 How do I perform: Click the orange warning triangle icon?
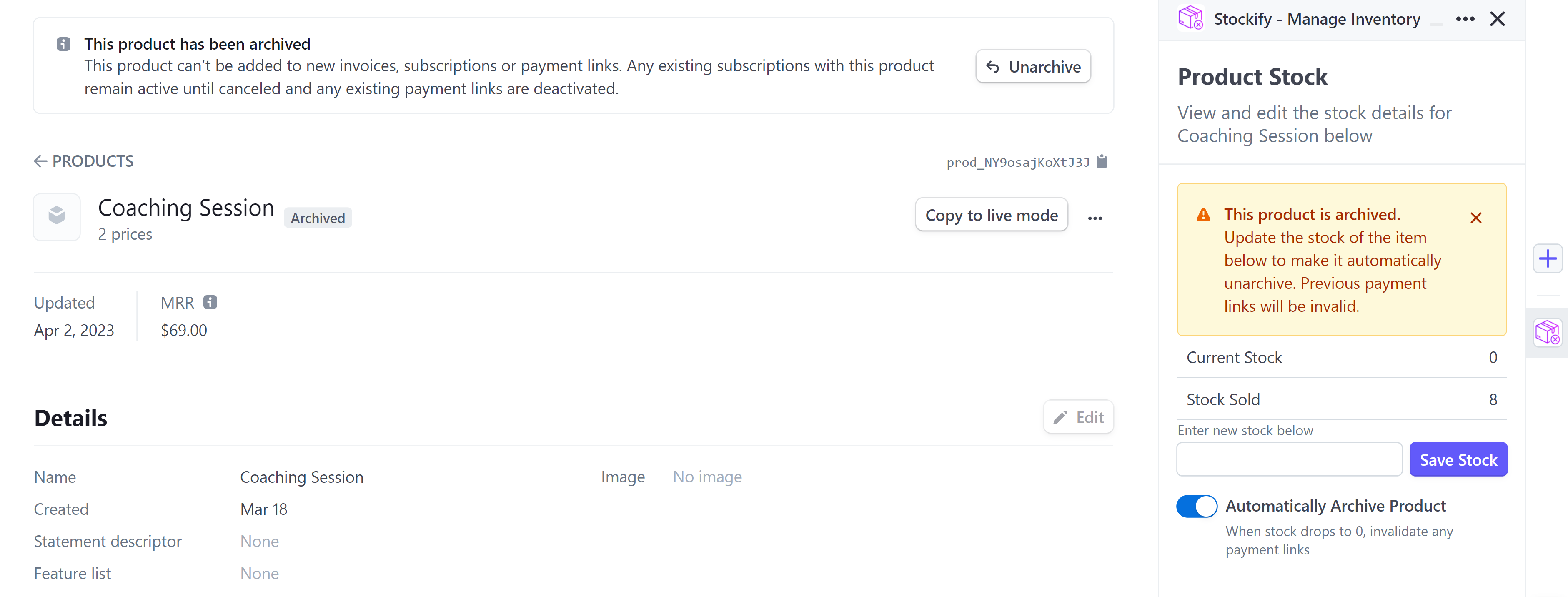1203,215
